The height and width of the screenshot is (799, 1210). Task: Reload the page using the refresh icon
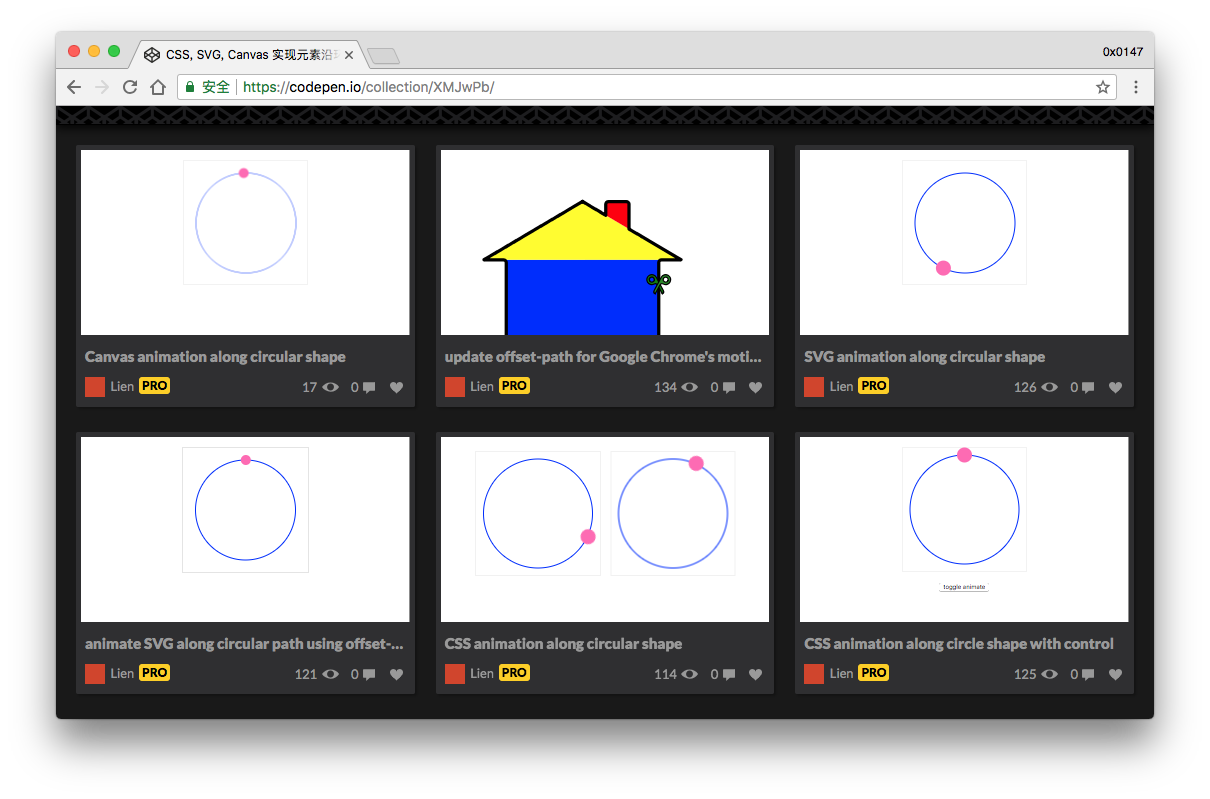click(x=130, y=87)
